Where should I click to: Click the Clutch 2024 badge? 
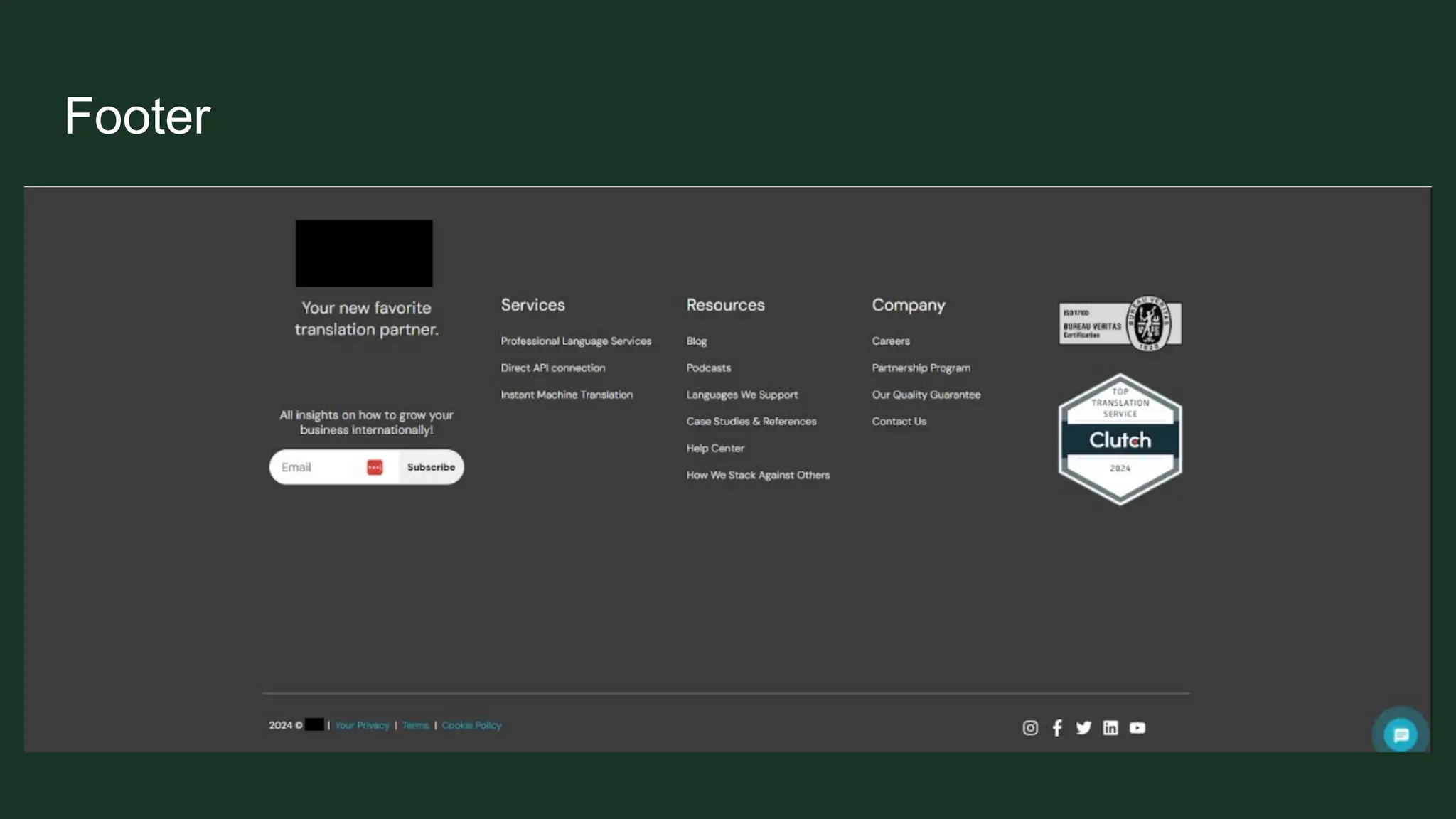tap(1120, 439)
